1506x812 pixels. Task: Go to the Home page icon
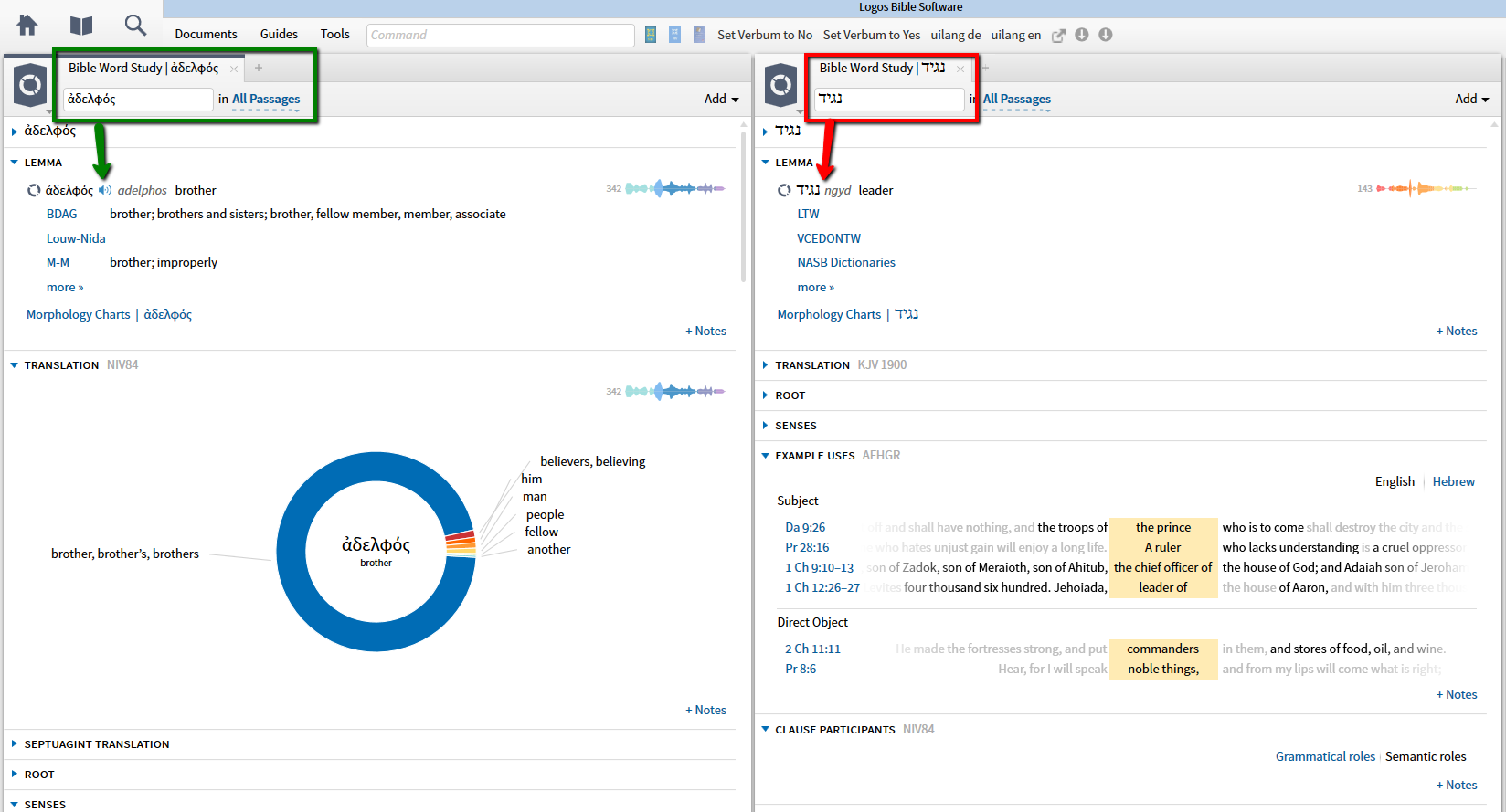click(x=27, y=26)
